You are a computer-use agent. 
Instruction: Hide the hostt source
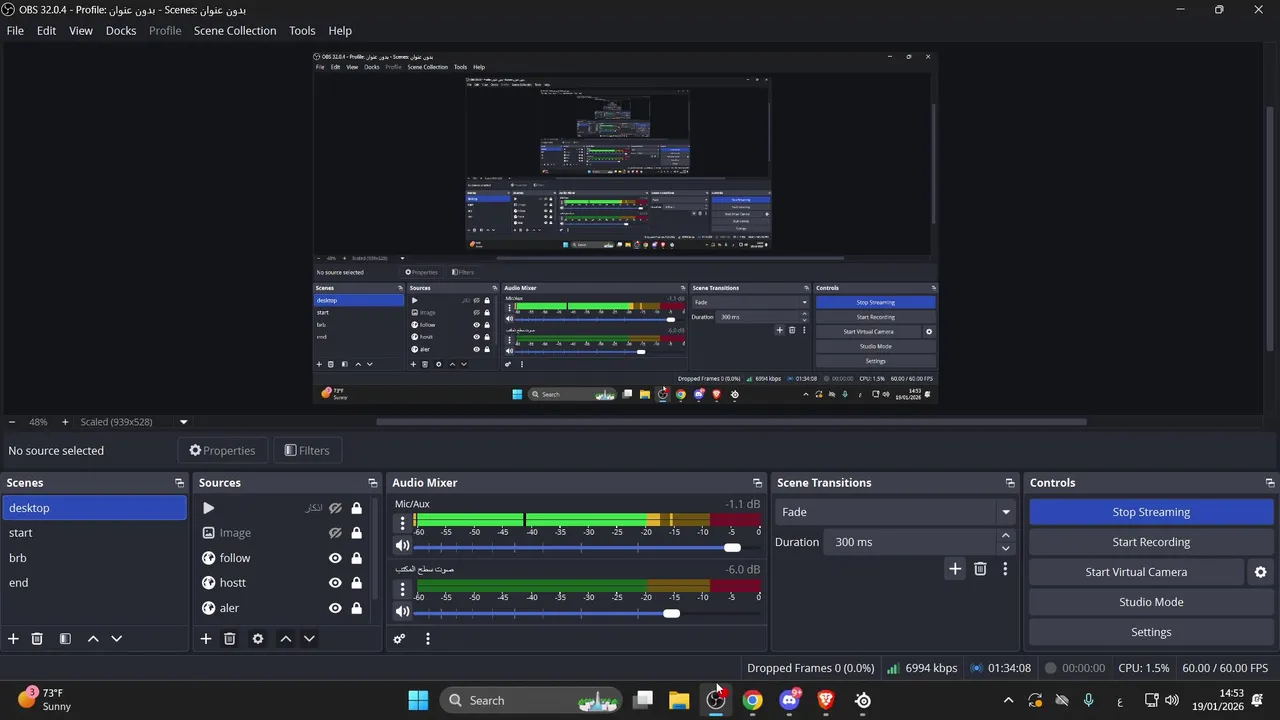(x=335, y=583)
